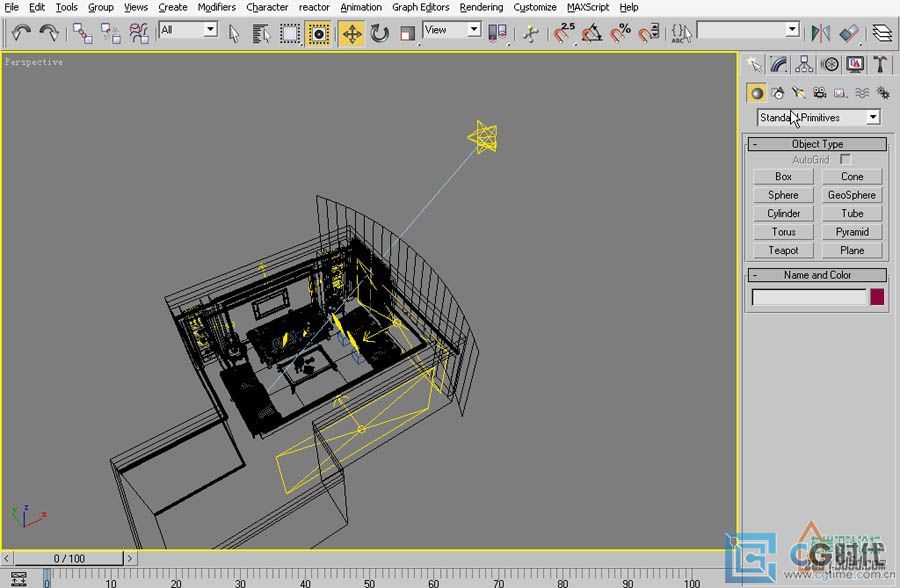The image size is (900, 588).
Task: Step time slider back one frame
Action: click(6, 558)
